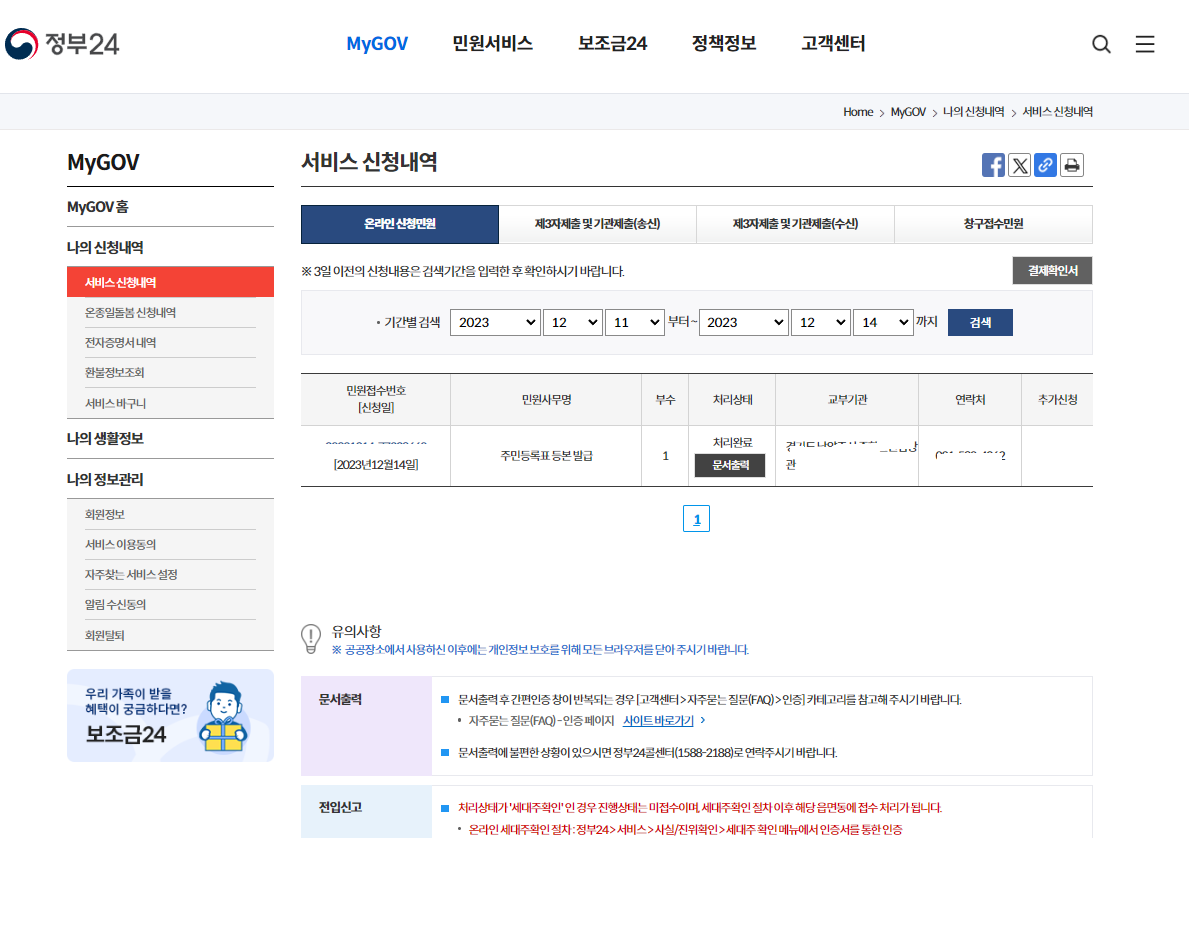Print the page using the printer icon
Image resolution: width=1189 pixels, height=943 pixels.
tap(1071, 165)
